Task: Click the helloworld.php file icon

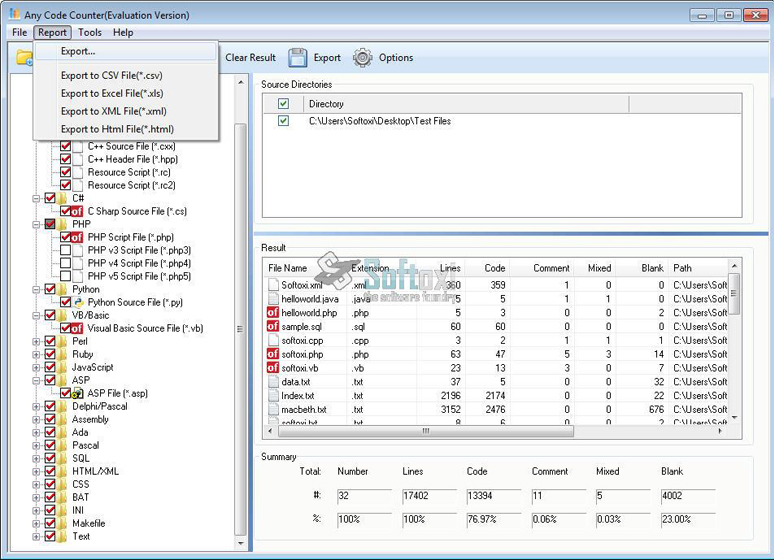Action: (273, 313)
